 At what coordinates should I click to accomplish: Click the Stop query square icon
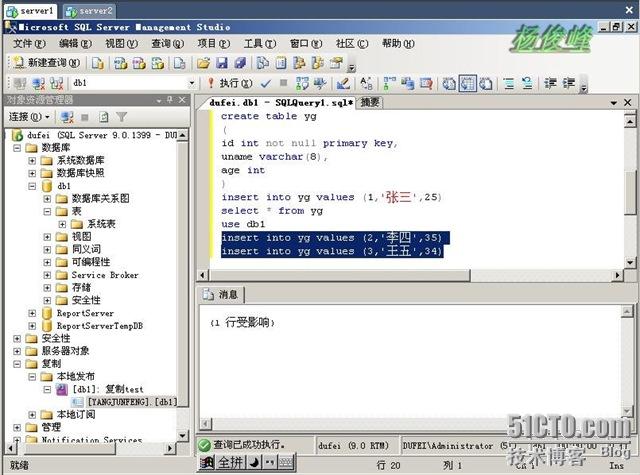tap(283, 83)
